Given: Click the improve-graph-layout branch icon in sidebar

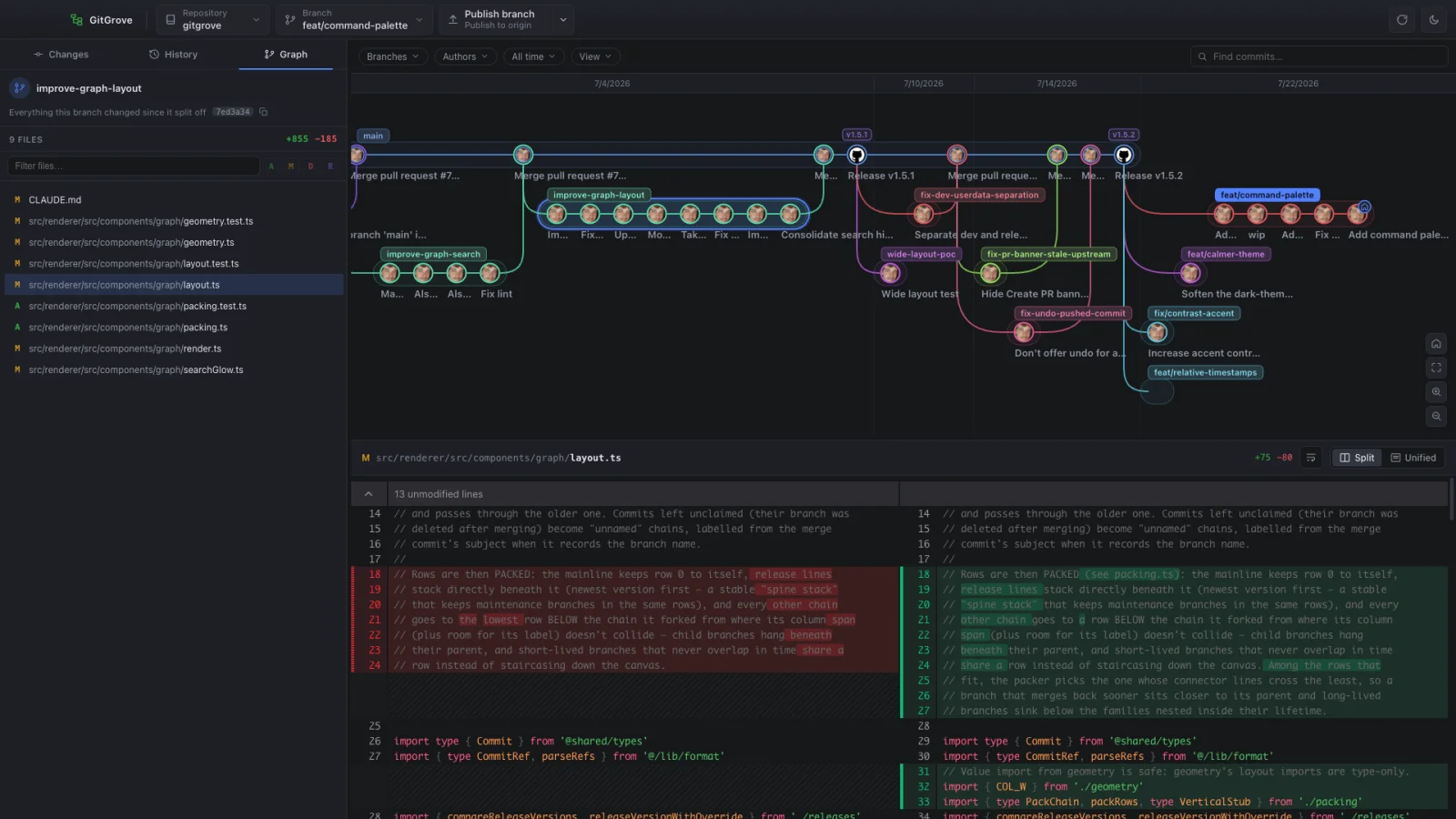Looking at the screenshot, I should [x=19, y=88].
